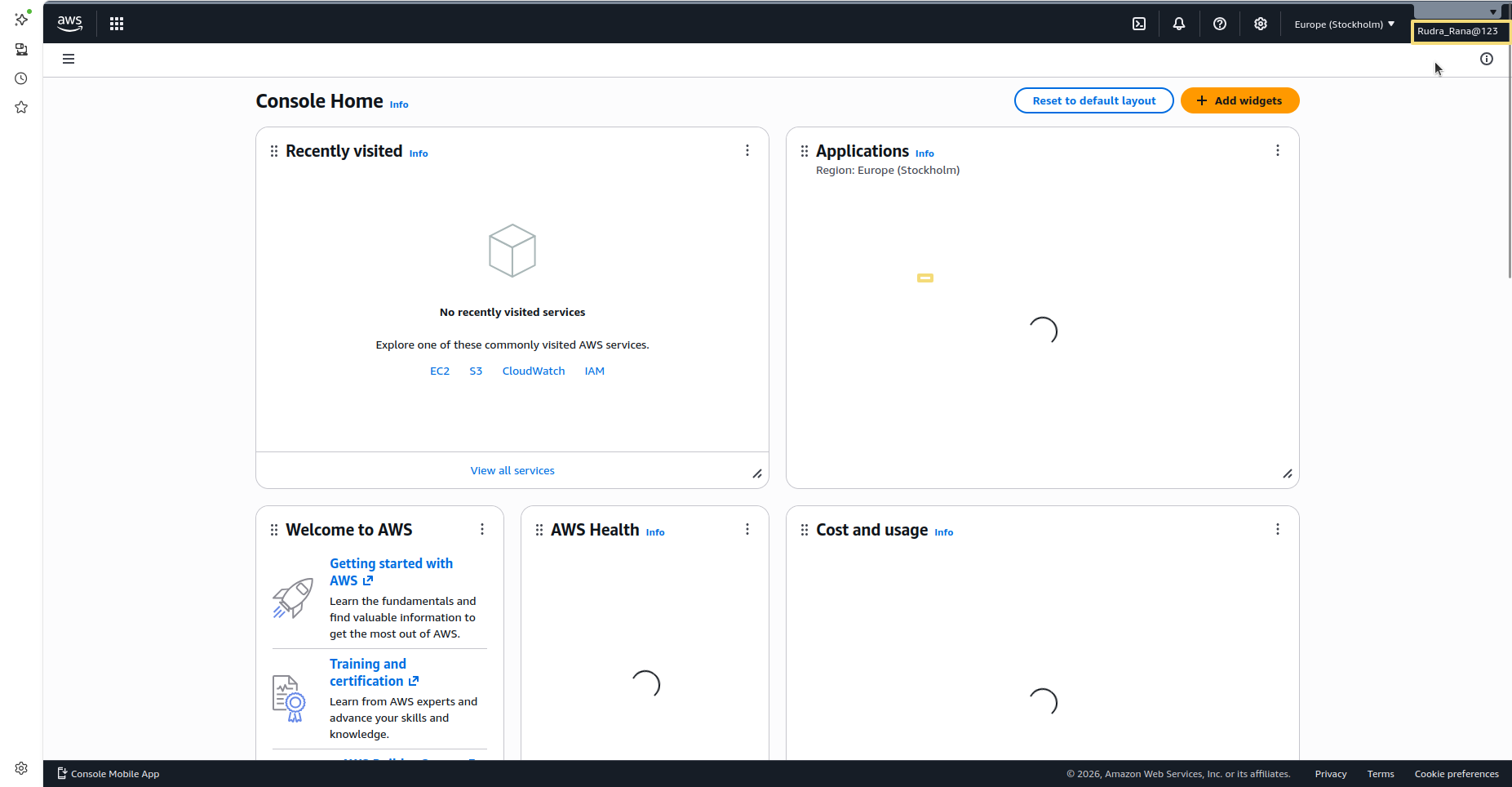Open the AWS services grid menu
The width and height of the screenshot is (1512, 787).
pos(117,24)
